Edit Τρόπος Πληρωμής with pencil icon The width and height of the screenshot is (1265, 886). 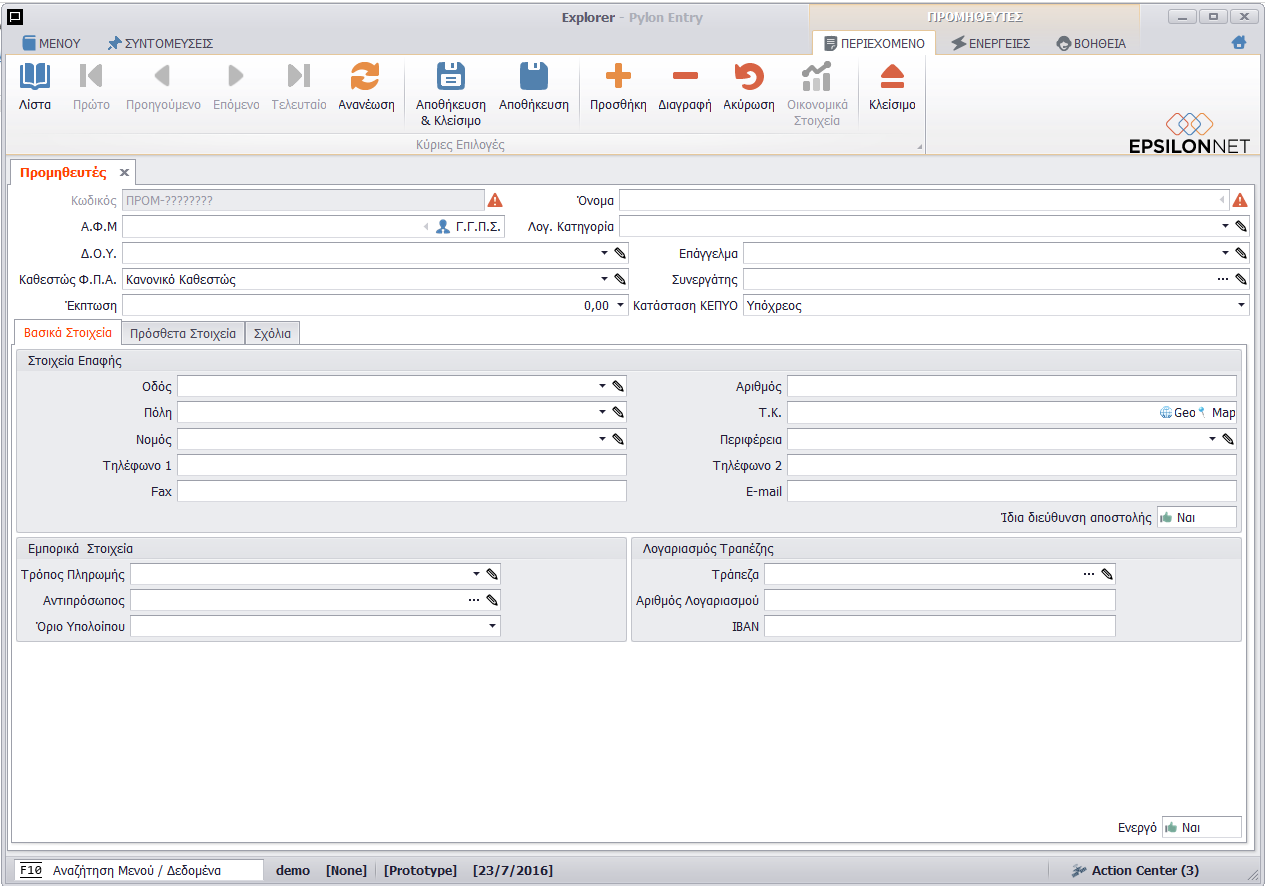(491, 574)
